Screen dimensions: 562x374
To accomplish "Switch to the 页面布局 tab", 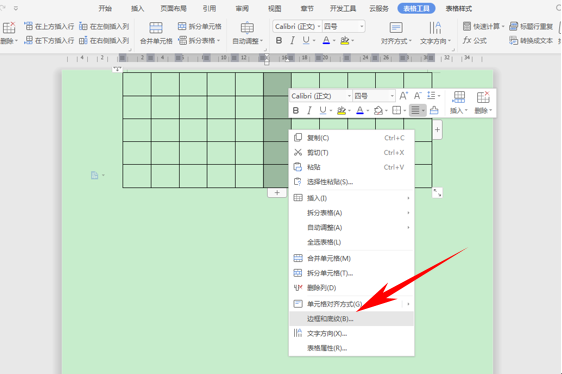I will pyautogui.click(x=173, y=8).
